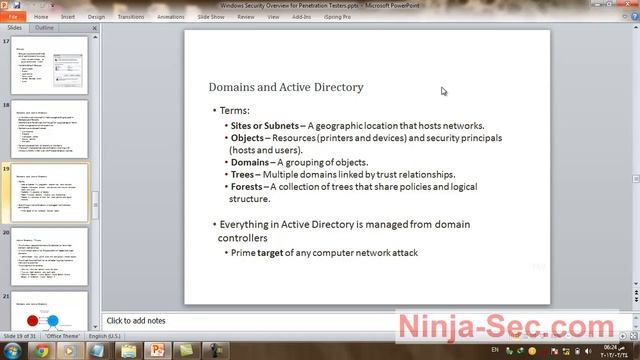
Task: Open the Transitions ribbon tab
Action: pos(131,17)
